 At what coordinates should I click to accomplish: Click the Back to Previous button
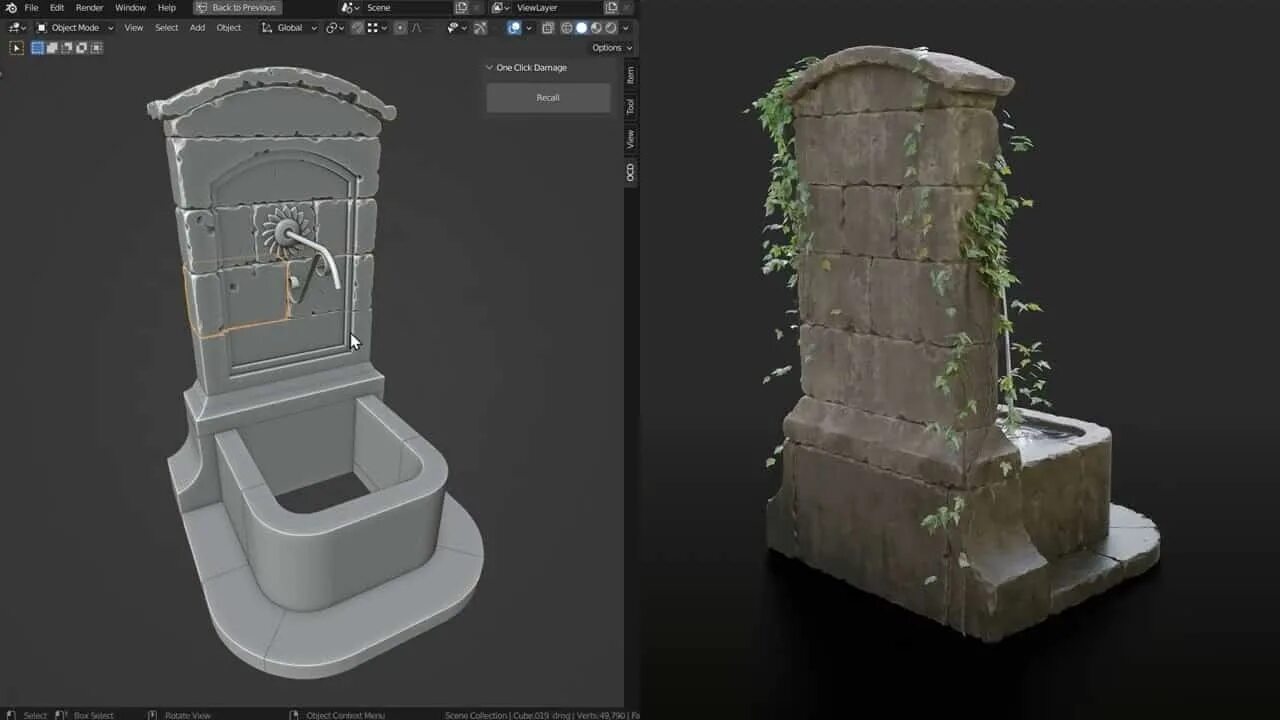point(237,7)
